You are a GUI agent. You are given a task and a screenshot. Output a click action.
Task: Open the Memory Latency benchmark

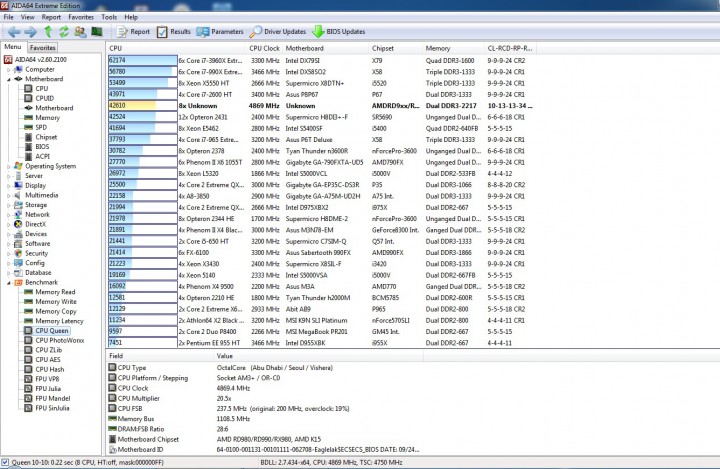[x=59, y=321]
